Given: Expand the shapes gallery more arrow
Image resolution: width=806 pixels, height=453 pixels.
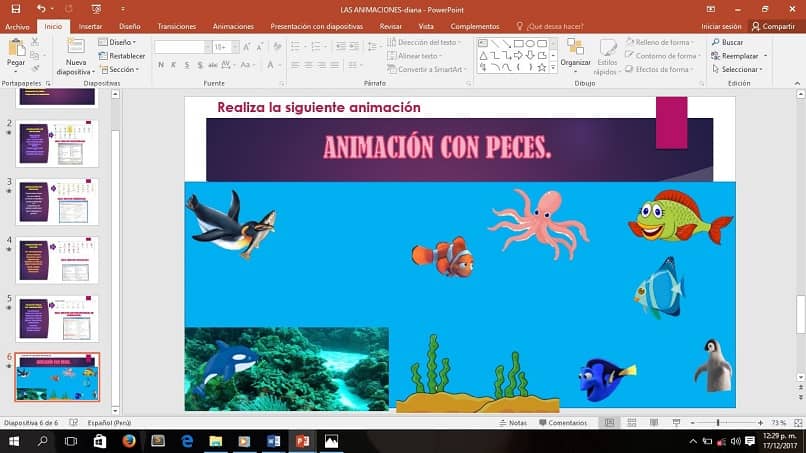Looking at the screenshot, I should [x=554, y=67].
